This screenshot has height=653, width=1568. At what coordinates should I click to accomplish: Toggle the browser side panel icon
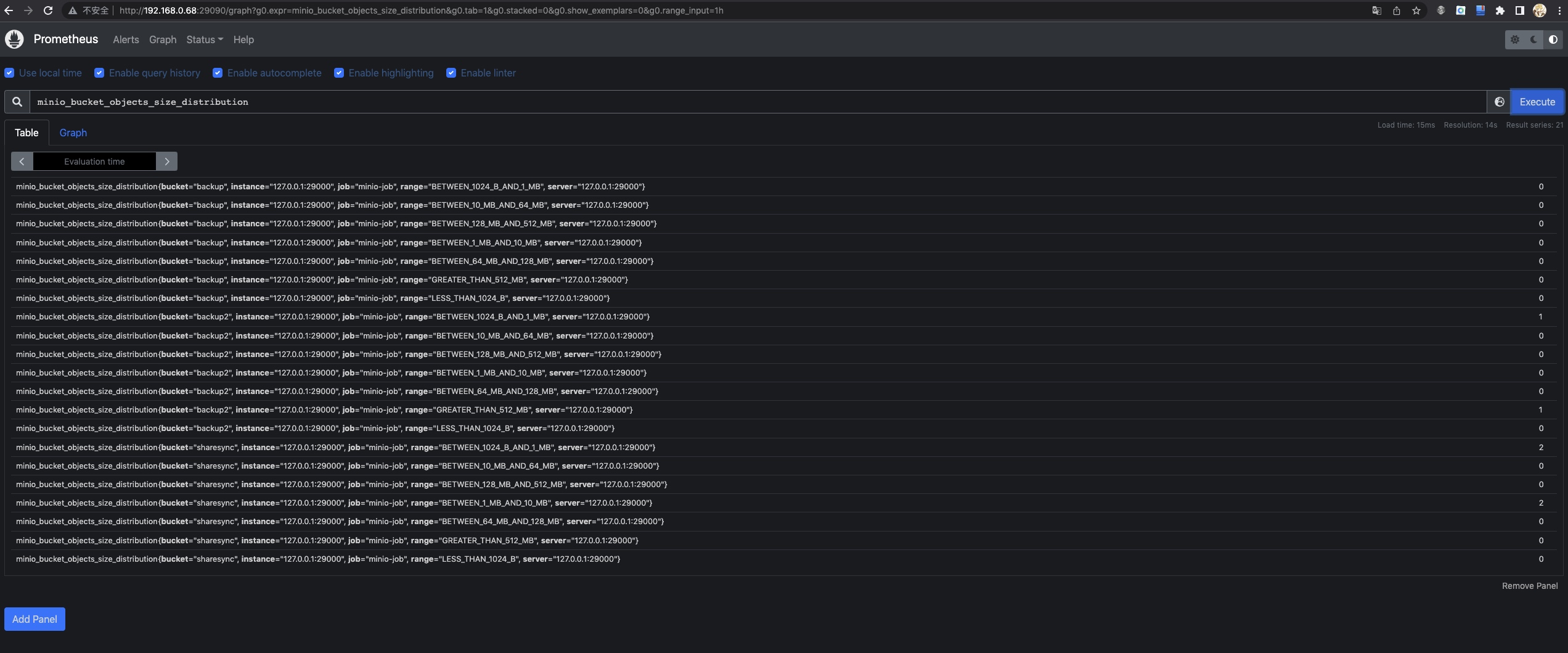pyautogui.click(x=1519, y=10)
